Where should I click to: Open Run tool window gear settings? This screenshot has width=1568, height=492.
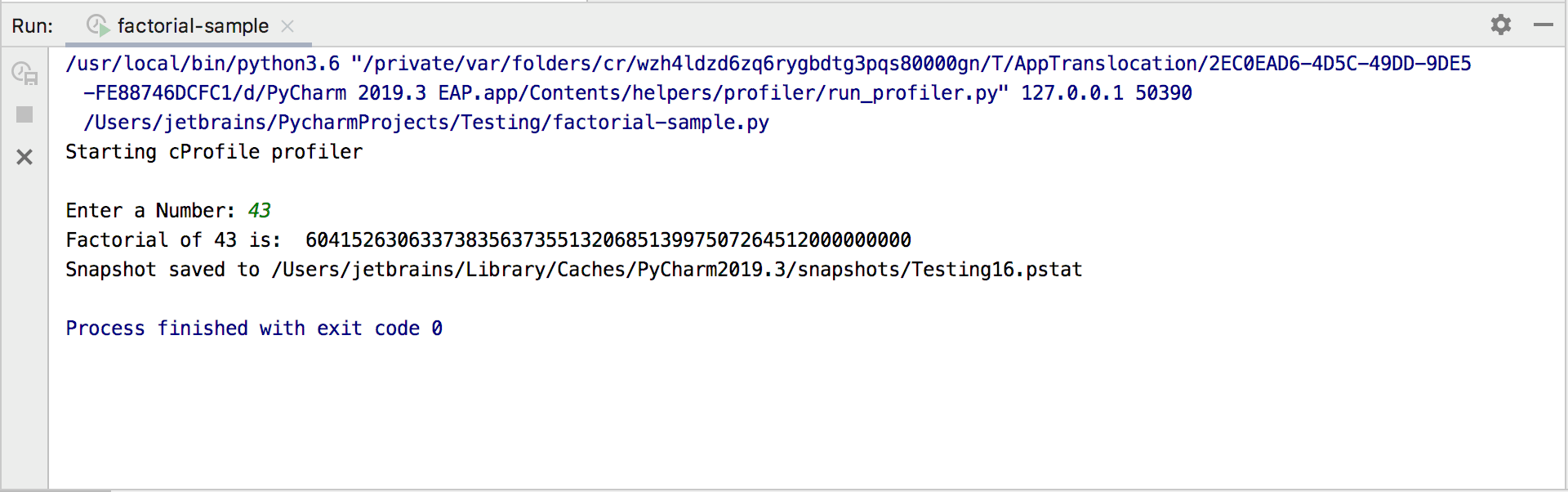pyautogui.click(x=1500, y=25)
